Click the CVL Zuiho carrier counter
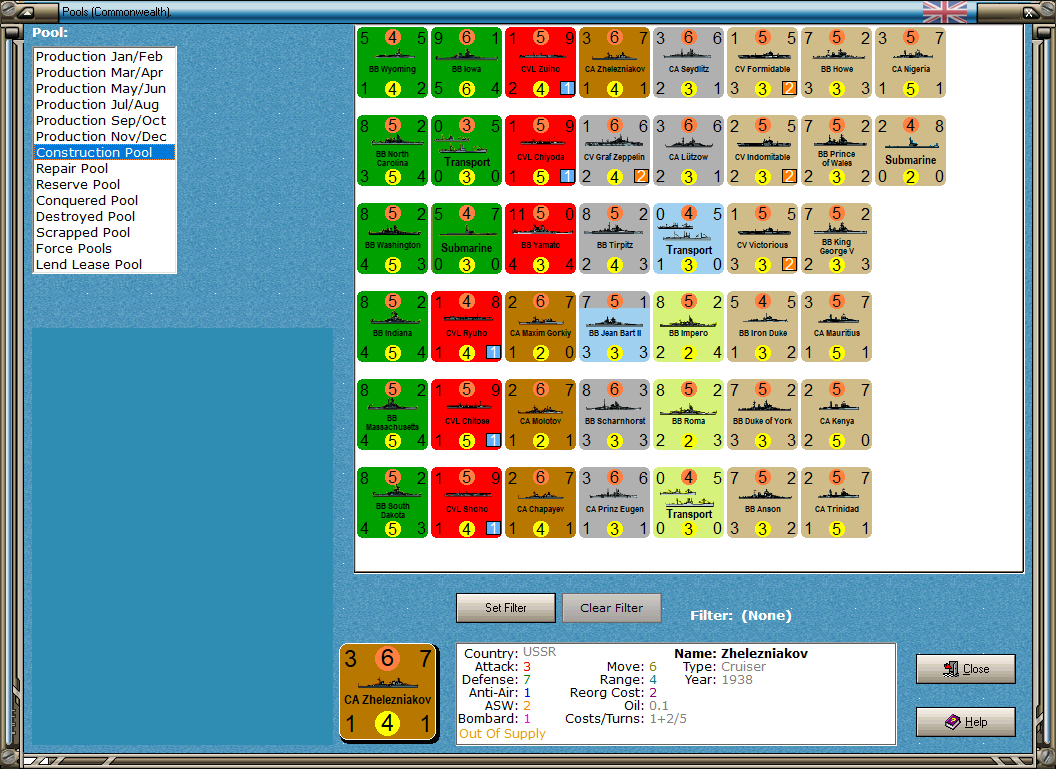 point(541,63)
